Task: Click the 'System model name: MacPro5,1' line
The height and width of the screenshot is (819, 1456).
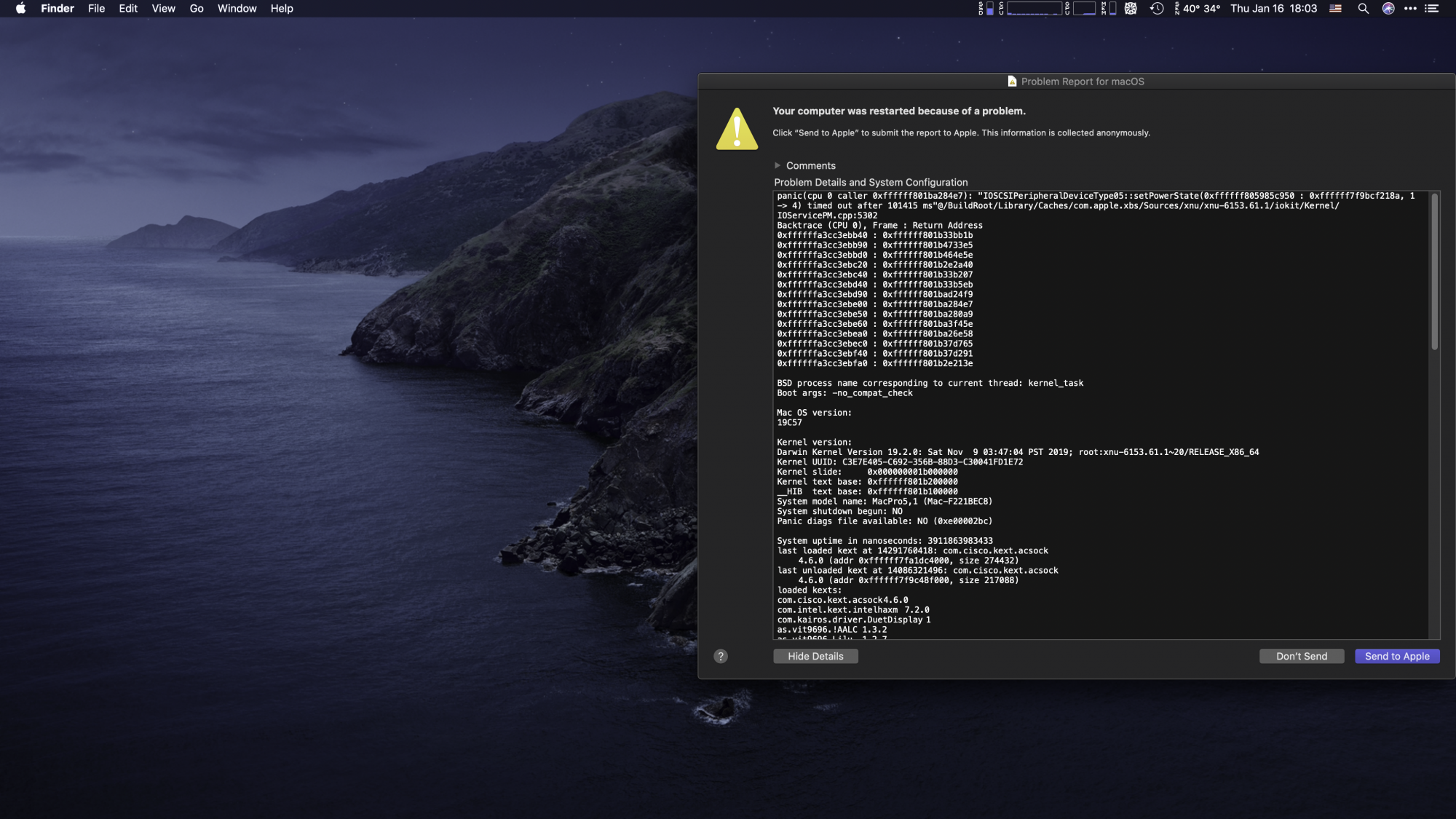Action: pyautogui.click(x=885, y=502)
